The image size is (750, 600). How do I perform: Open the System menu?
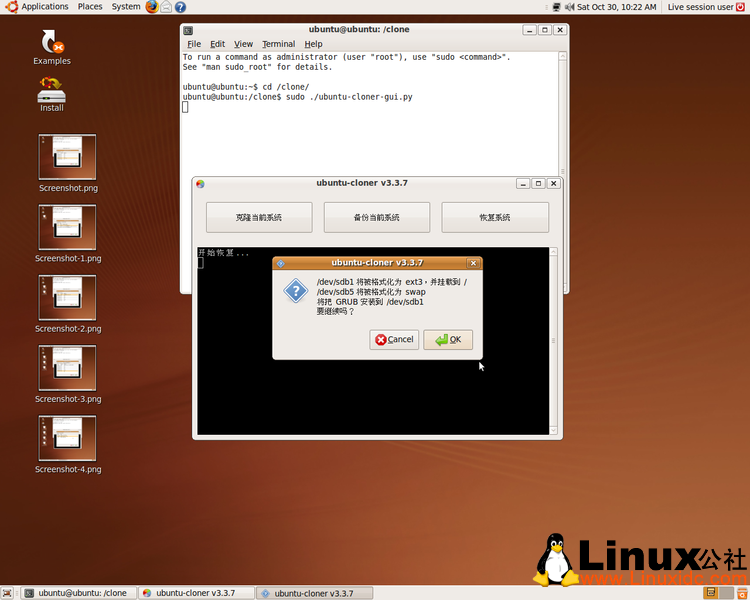[x=126, y=7]
